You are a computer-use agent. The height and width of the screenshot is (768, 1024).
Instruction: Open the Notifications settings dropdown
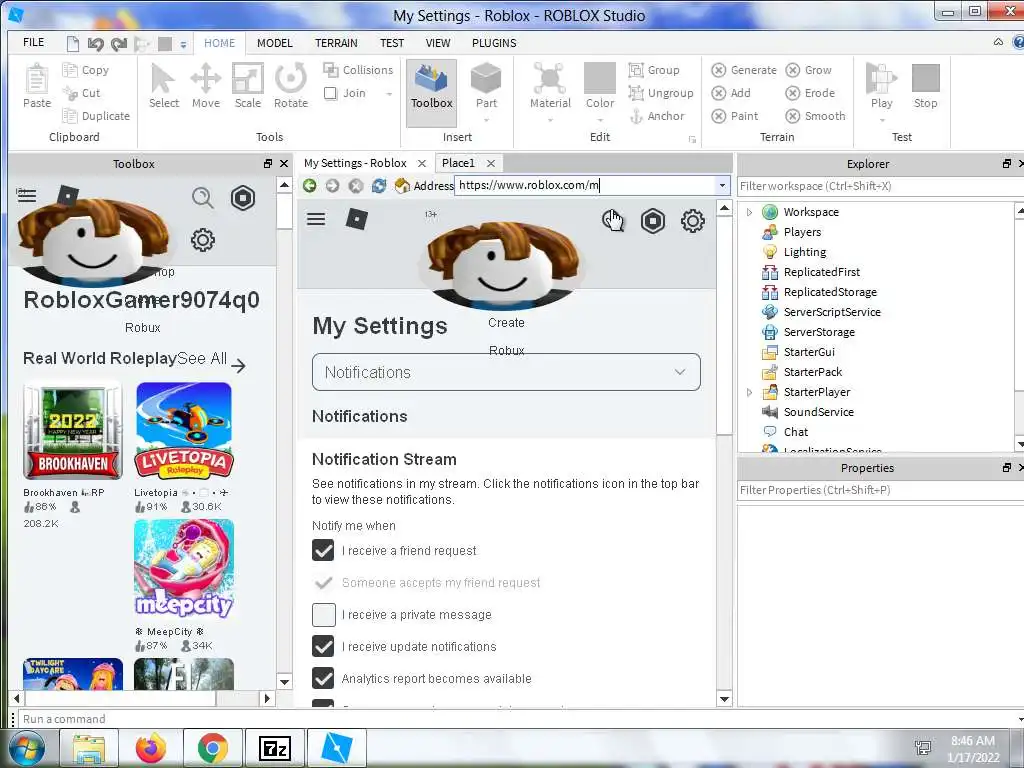(506, 372)
